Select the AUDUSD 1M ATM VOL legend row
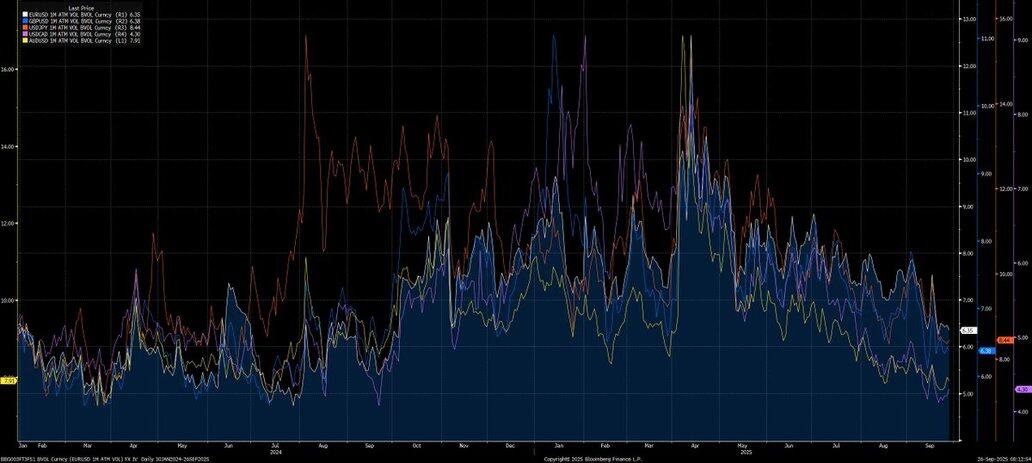This screenshot has height=463, width=1032. pyautogui.click(x=81, y=41)
